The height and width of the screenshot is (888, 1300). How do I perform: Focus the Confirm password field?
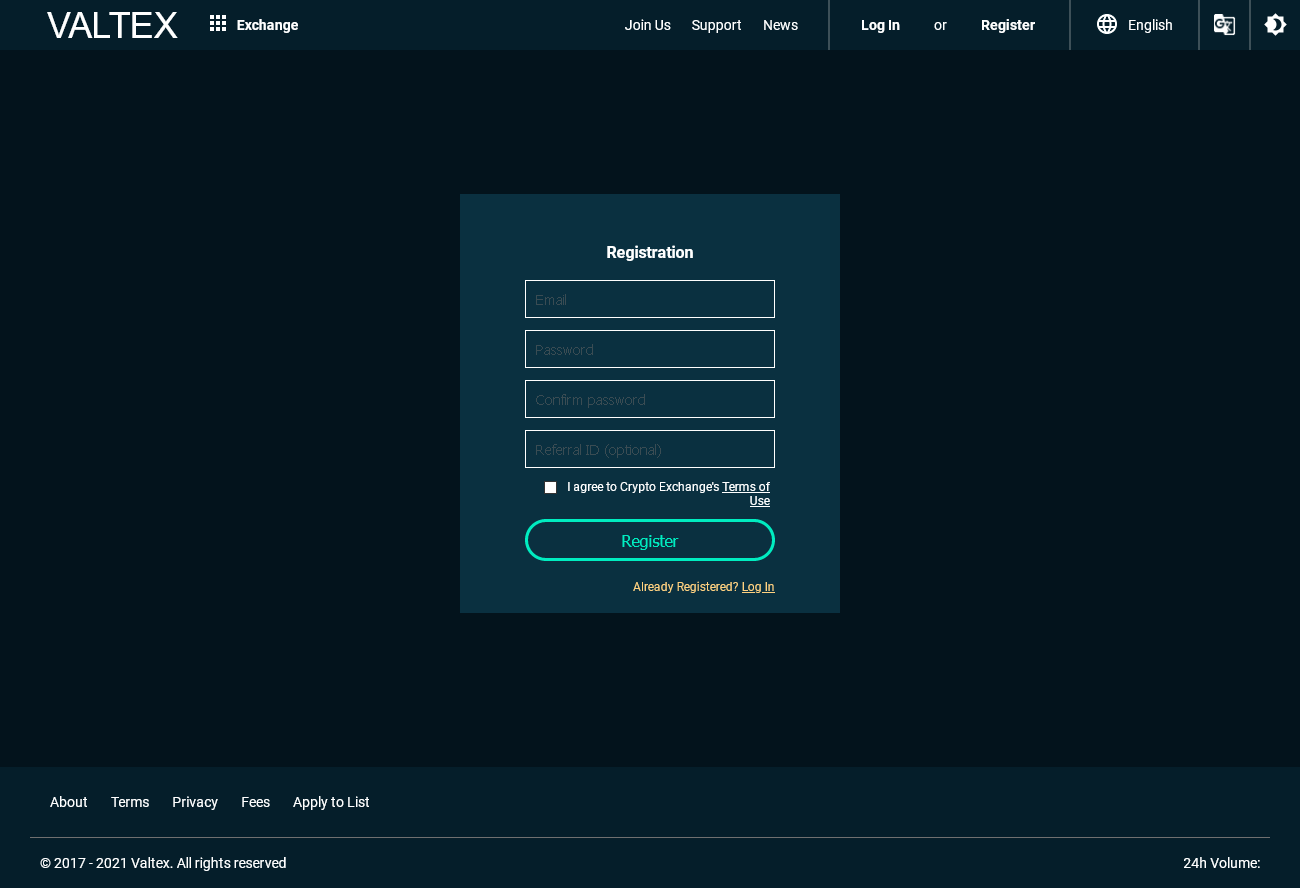(x=650, y=399)
